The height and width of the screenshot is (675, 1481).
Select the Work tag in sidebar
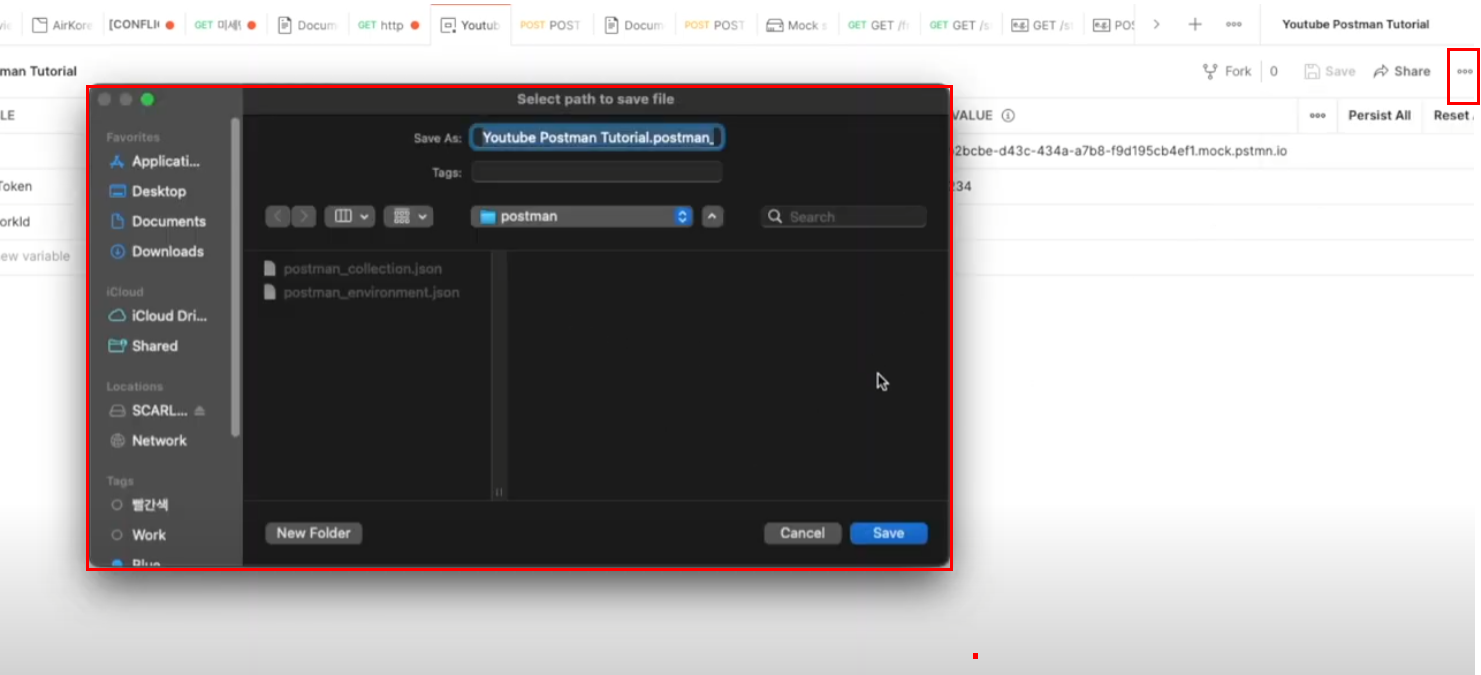click(x=139, y=535)
